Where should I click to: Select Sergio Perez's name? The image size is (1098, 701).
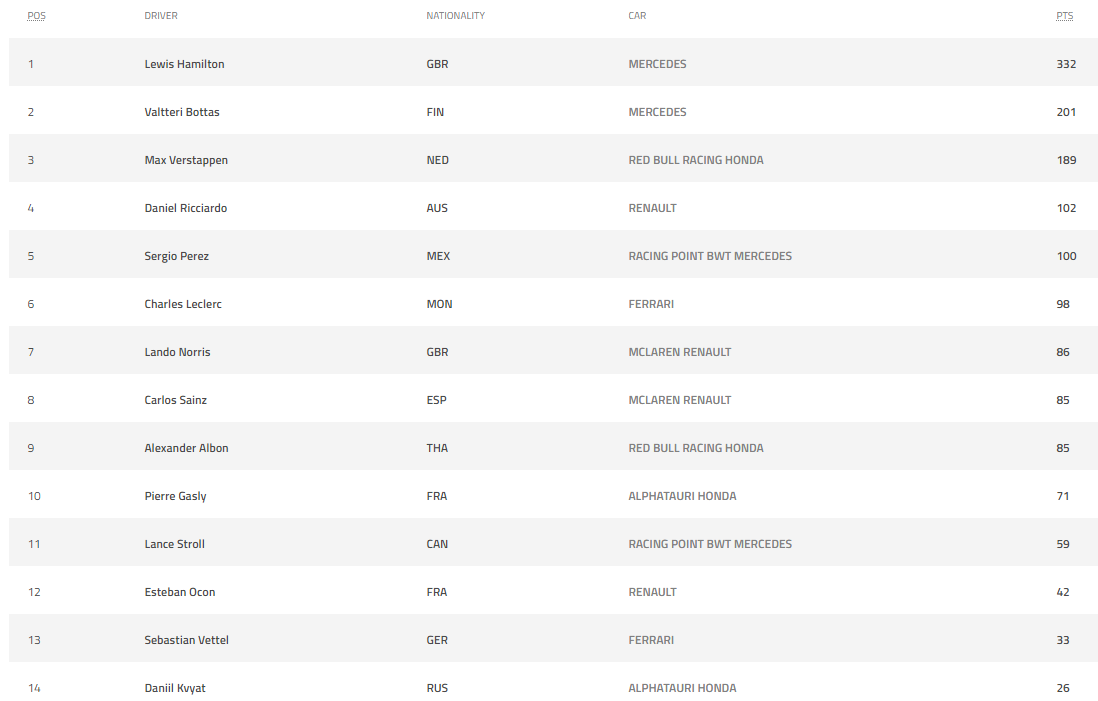coord(176,256)
